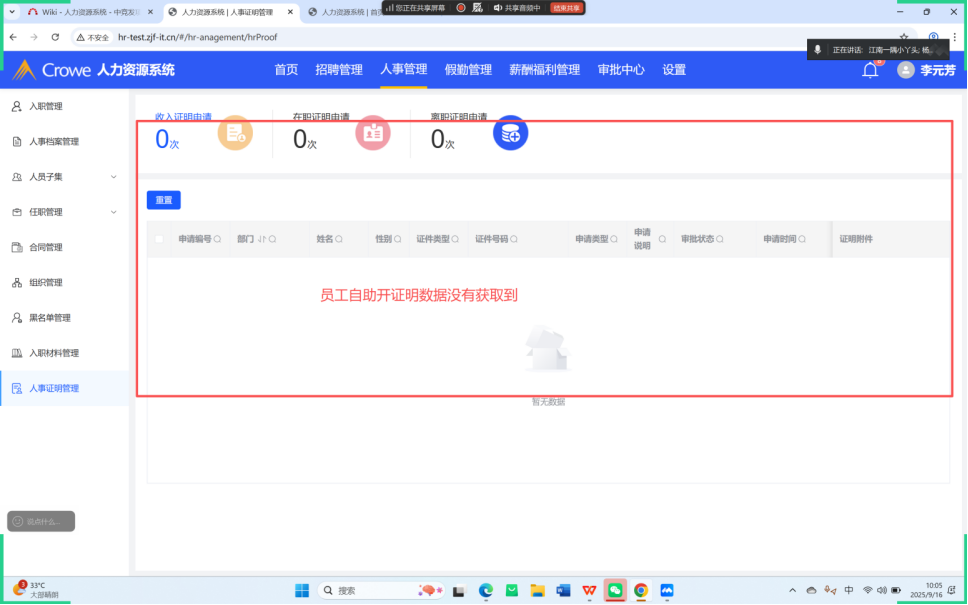Close the 人事证明管理 browser tab

click(290, 12)
